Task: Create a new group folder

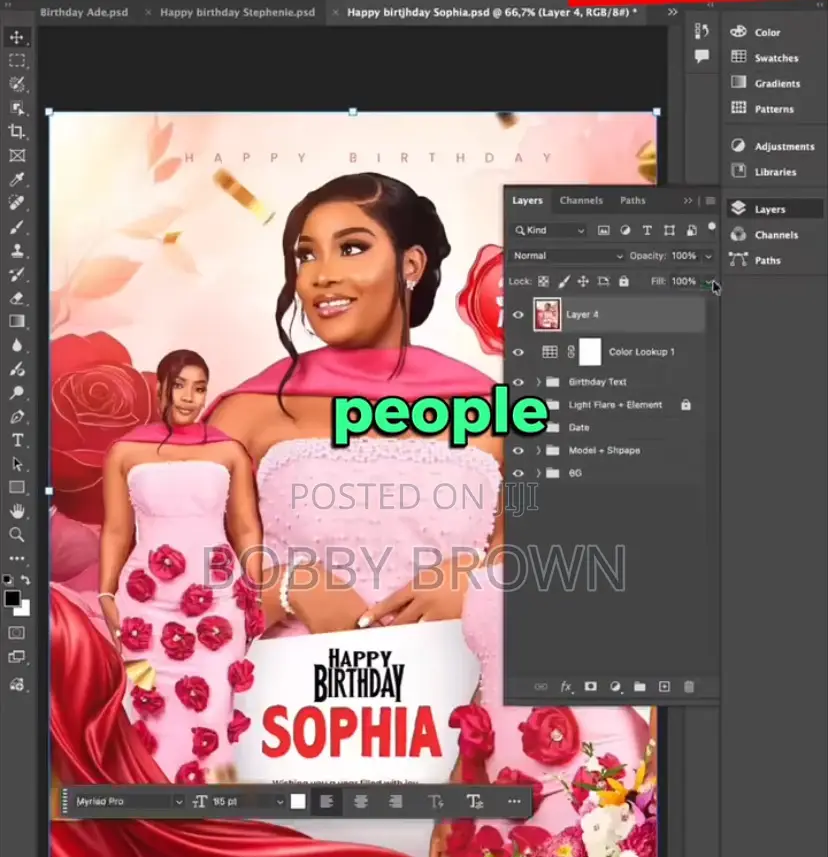Action: click(x=639, y=686)
